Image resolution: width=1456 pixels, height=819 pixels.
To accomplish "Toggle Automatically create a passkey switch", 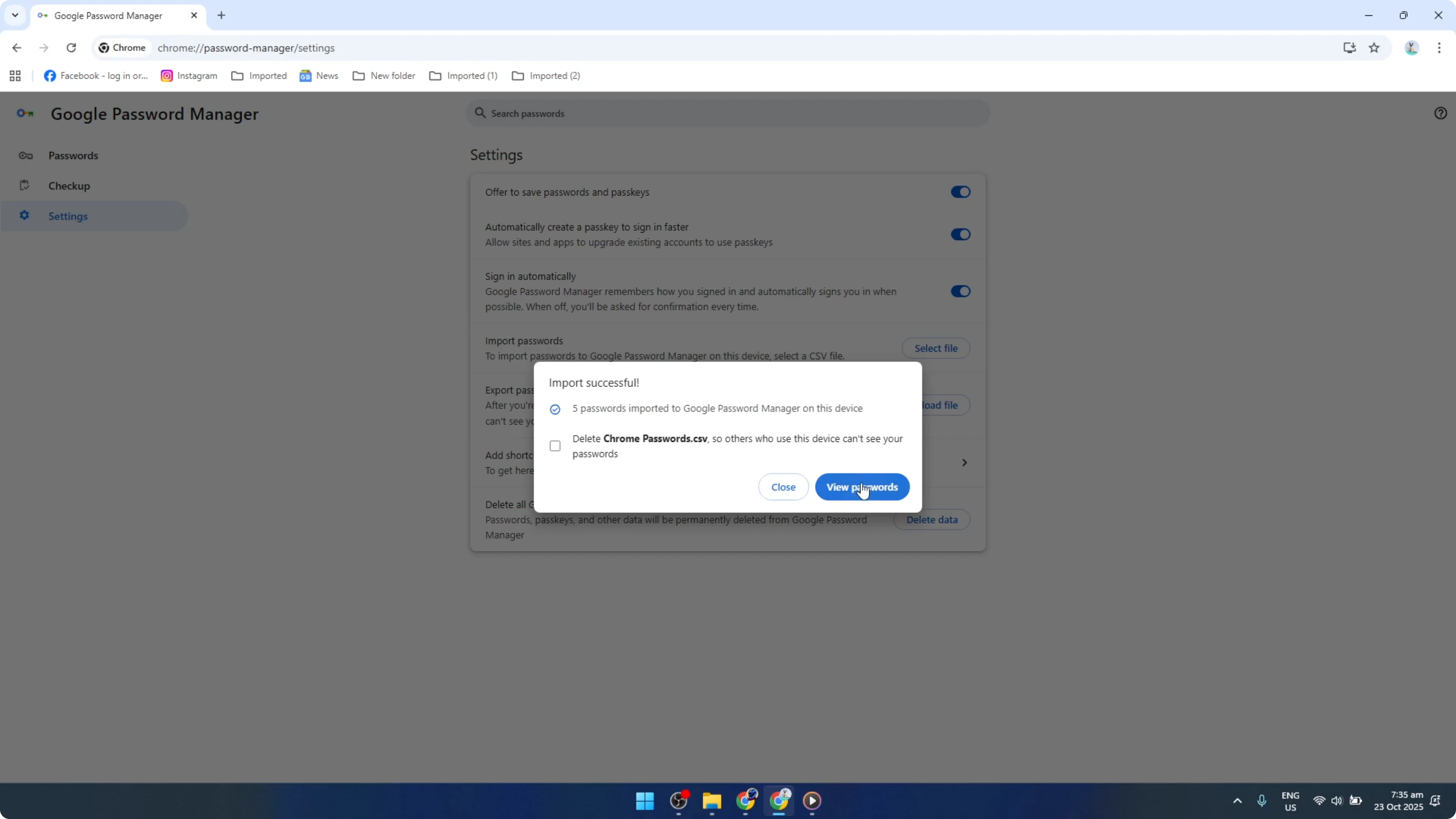I will [960, 235].
